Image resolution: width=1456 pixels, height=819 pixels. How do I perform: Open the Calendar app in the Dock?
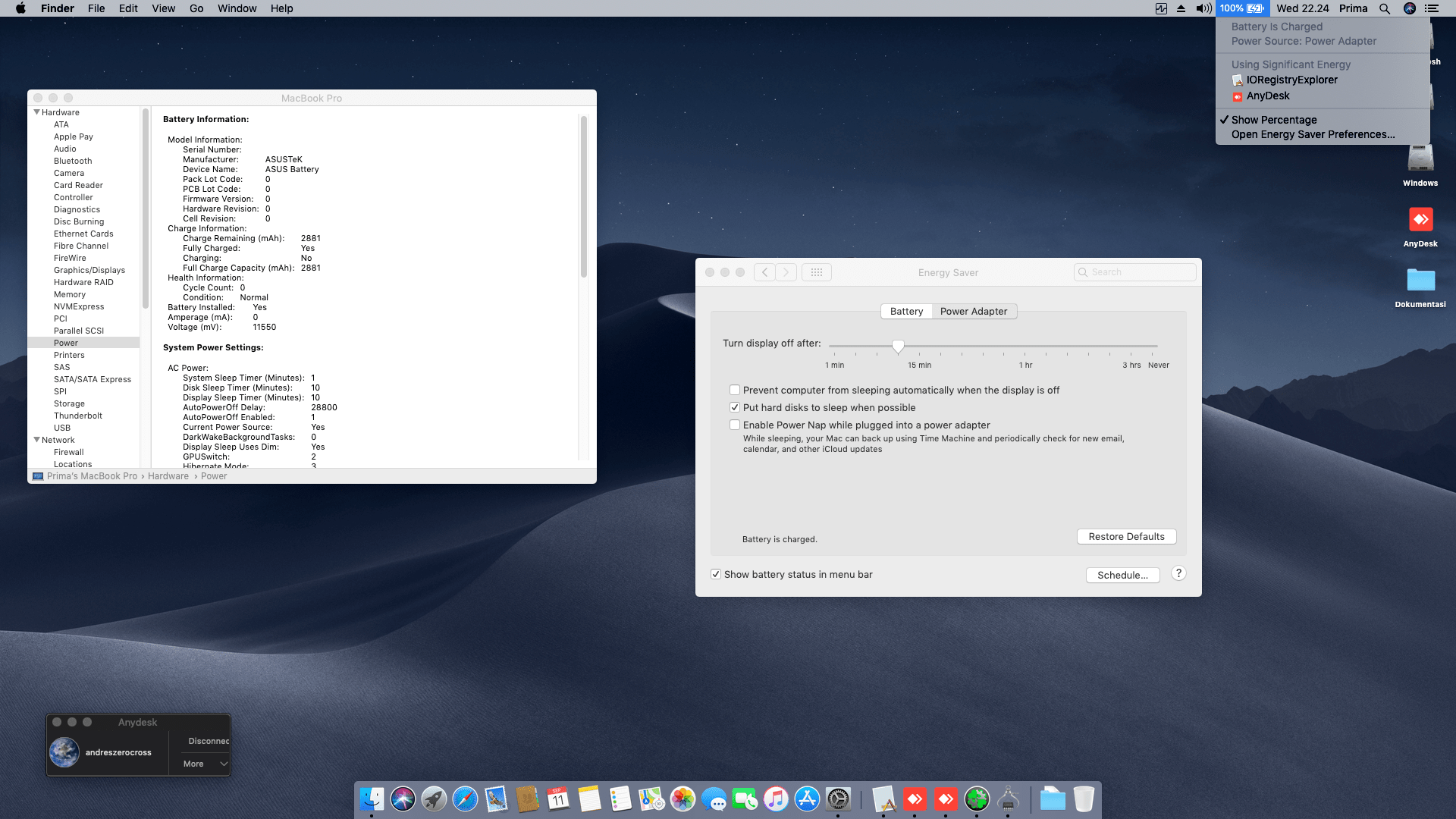pyautogui.click(x=558, y=799)
